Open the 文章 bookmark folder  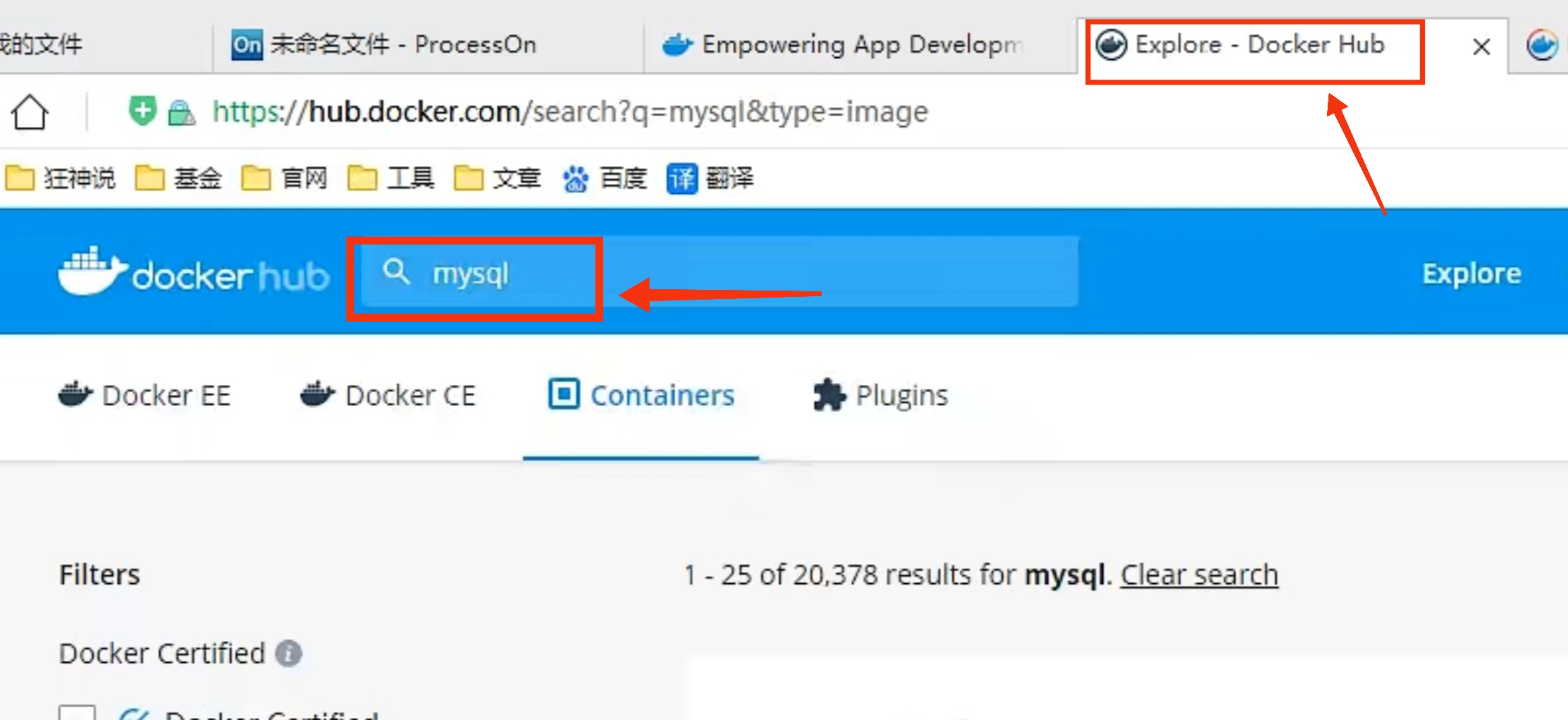point(498,178)
